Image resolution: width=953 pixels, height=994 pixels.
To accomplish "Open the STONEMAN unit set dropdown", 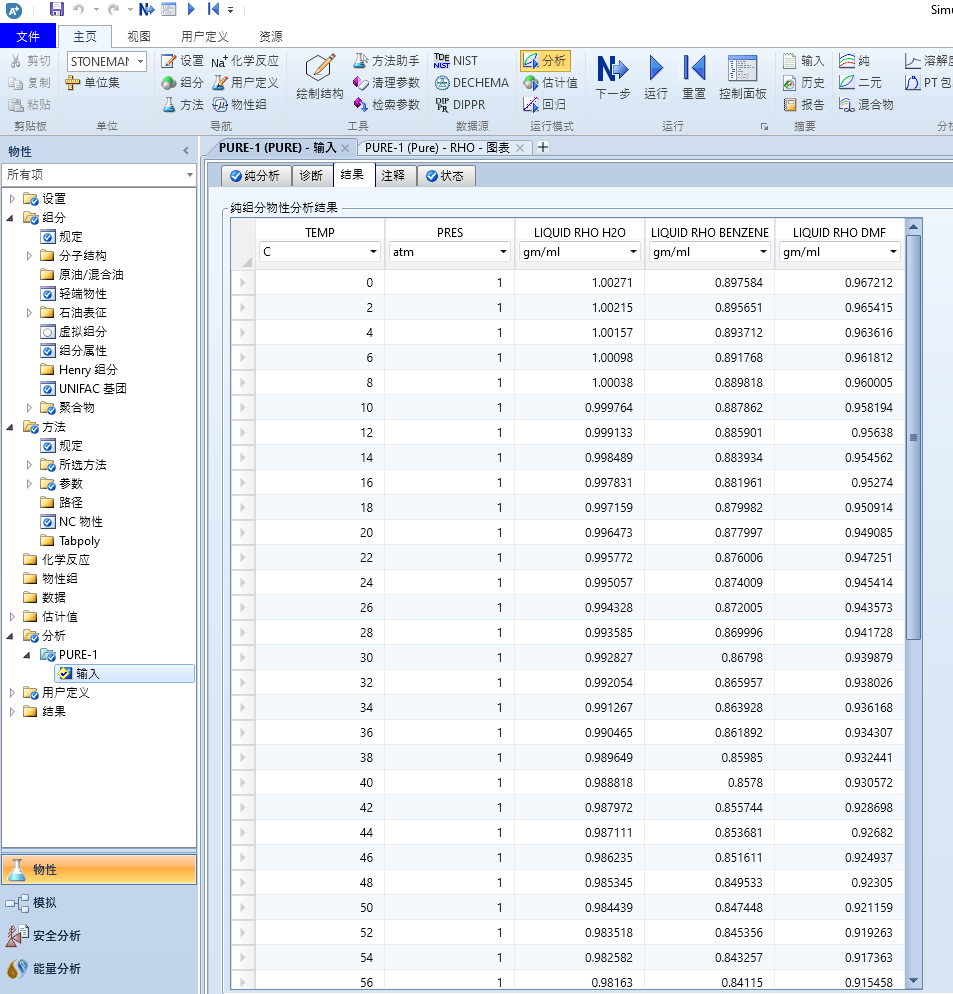I will pyautogui.click(x=140, y=61).
